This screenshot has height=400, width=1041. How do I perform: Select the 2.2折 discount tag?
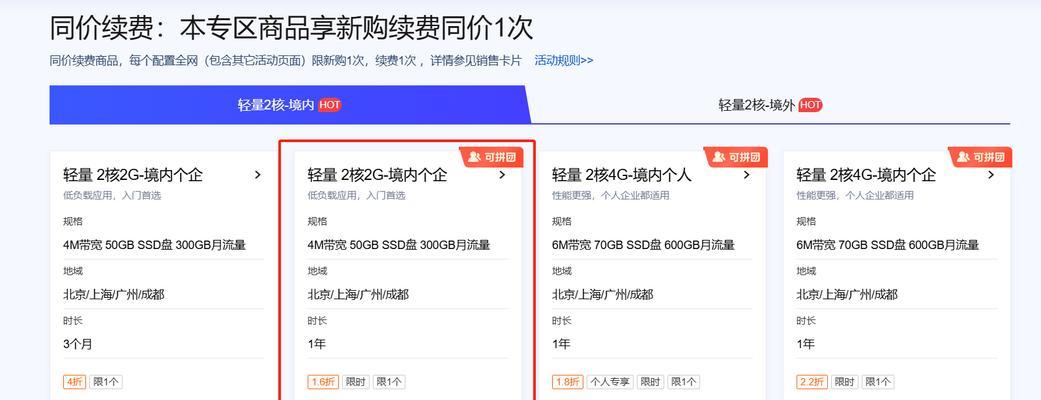(812, 382)
